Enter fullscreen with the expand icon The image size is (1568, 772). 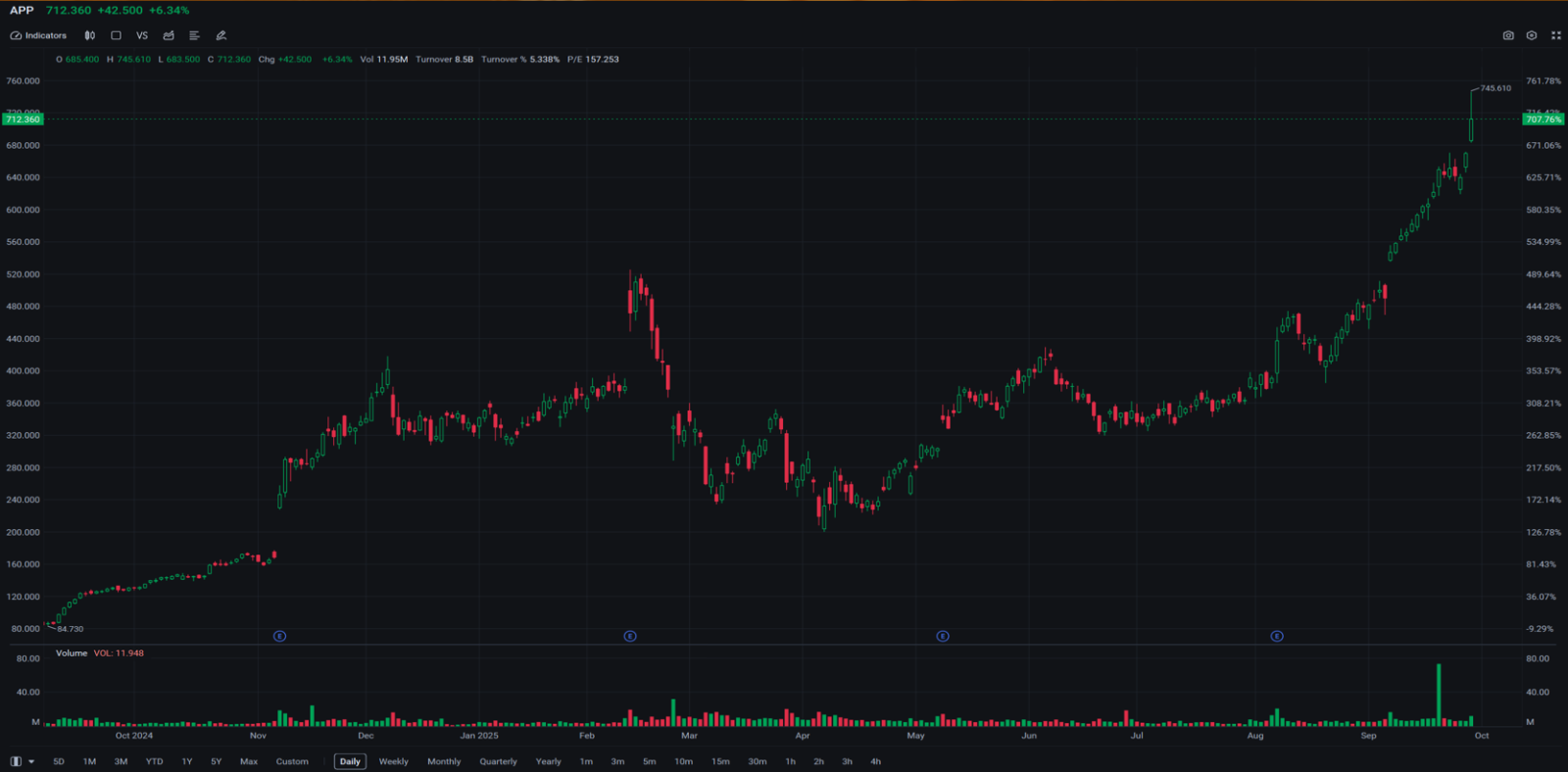pyautogui.click(x=1555, y=35)
